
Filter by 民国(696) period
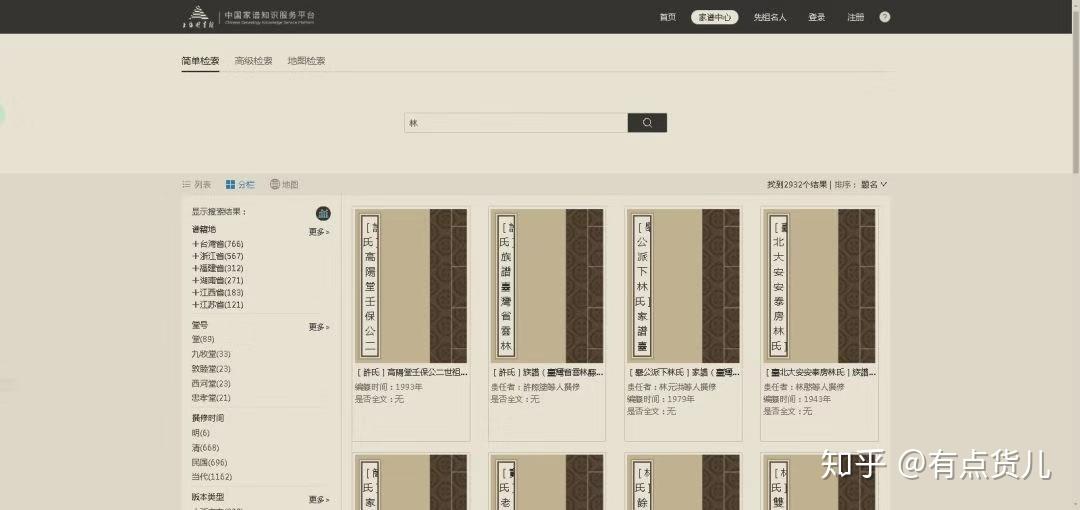(x=209, y=462)
